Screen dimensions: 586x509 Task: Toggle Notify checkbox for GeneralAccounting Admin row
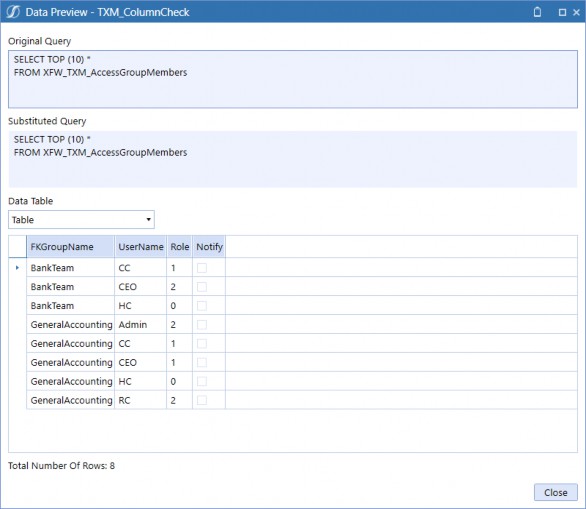[x=202, y=324]
